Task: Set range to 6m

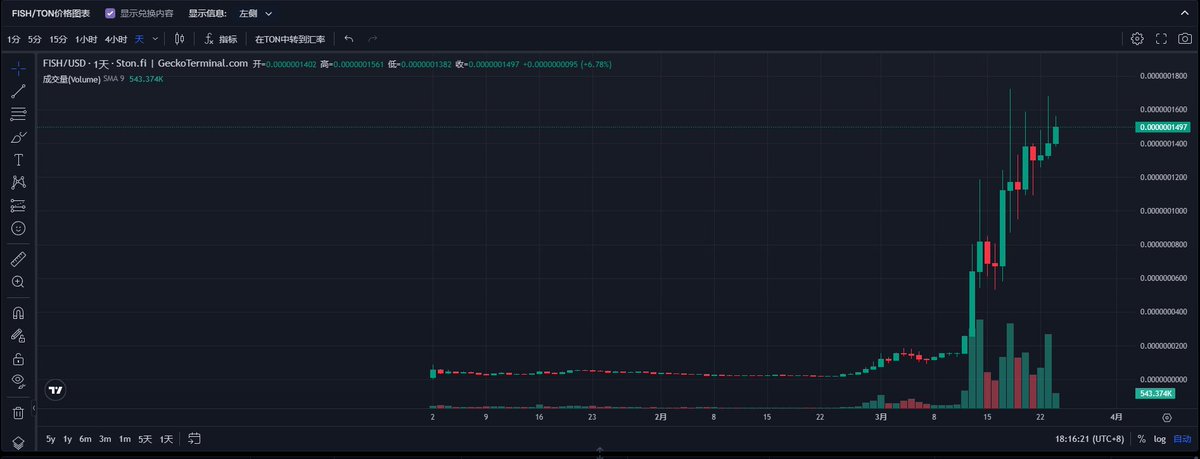Action: click(86, 439)
